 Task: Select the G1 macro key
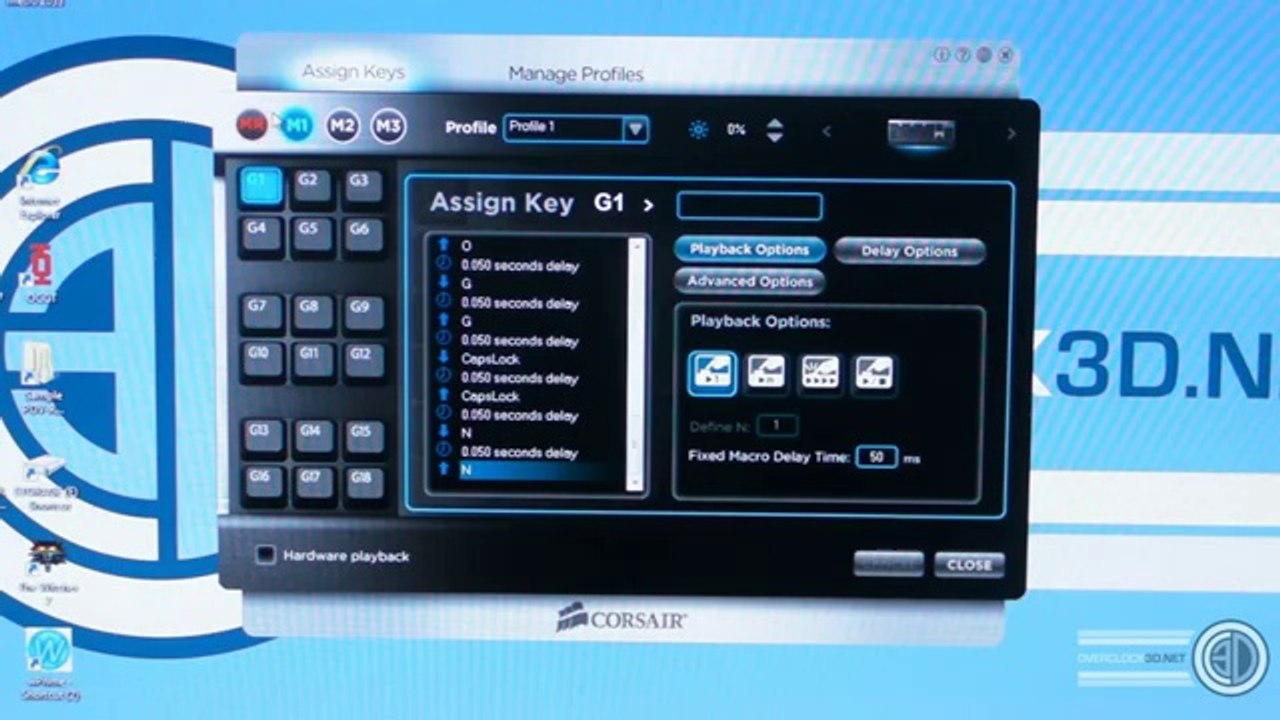pyautogui.click(x=260, y=186)
